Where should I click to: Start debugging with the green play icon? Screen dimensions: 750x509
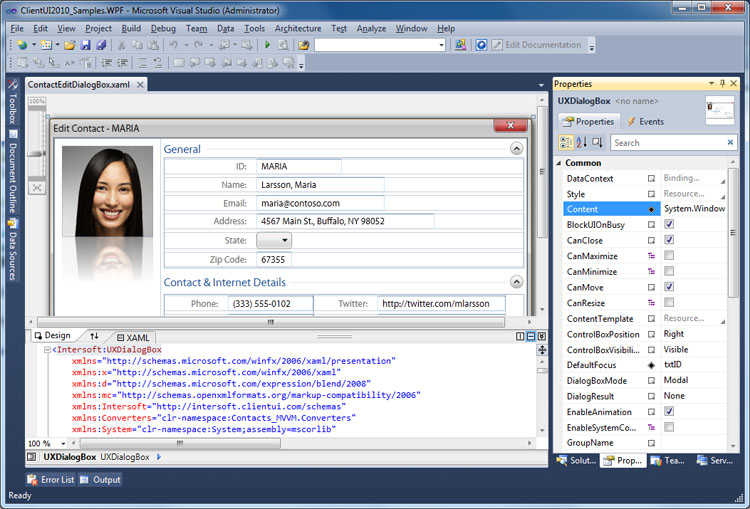point(267,45)
